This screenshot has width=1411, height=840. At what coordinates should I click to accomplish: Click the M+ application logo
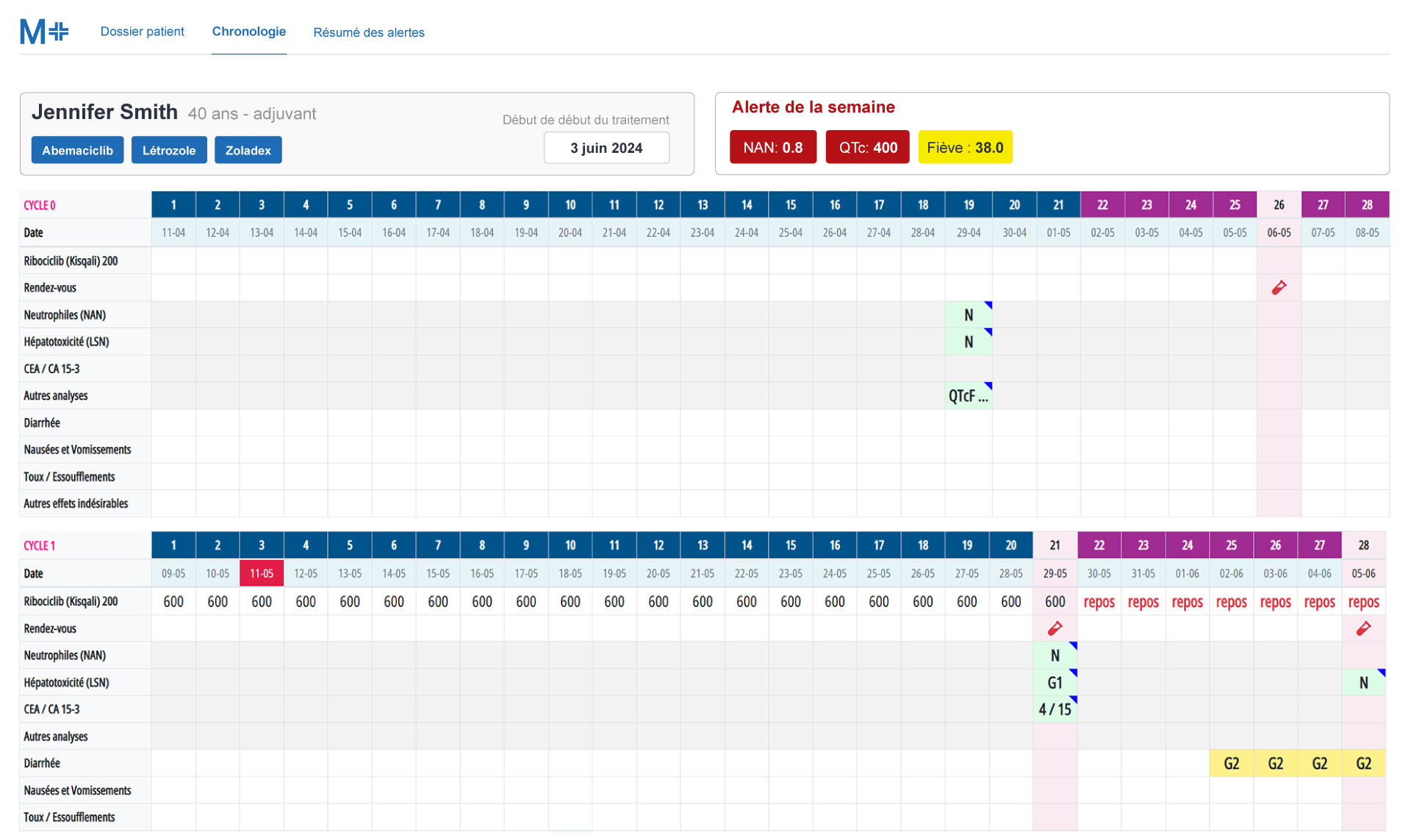[x=43, y=32]
